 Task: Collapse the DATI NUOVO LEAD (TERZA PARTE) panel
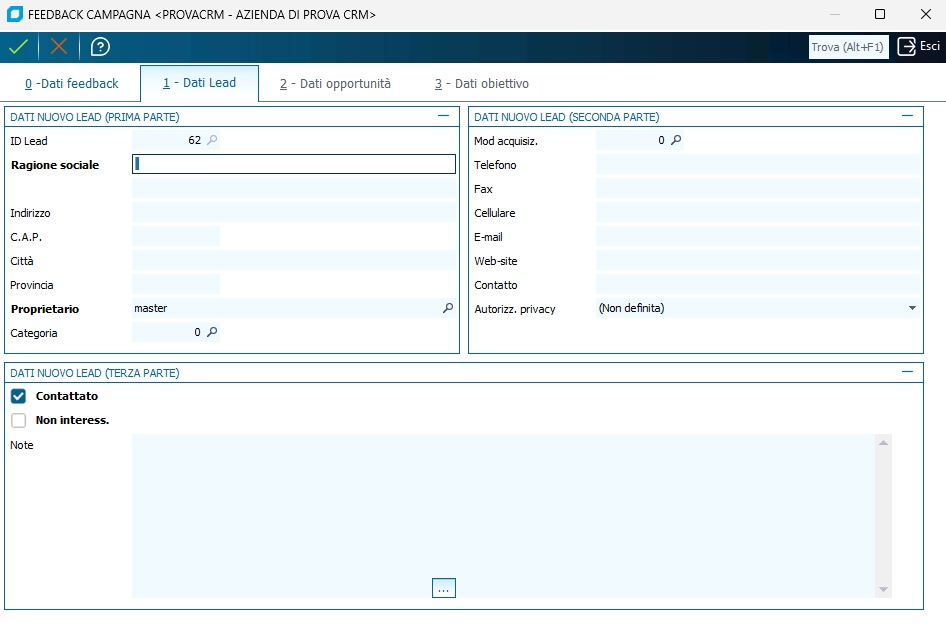pos(907,372)
